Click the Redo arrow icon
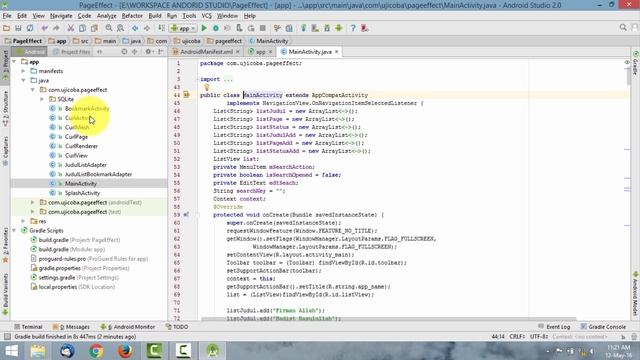Screen dimensions: 640x360 [x=56, y=28]
